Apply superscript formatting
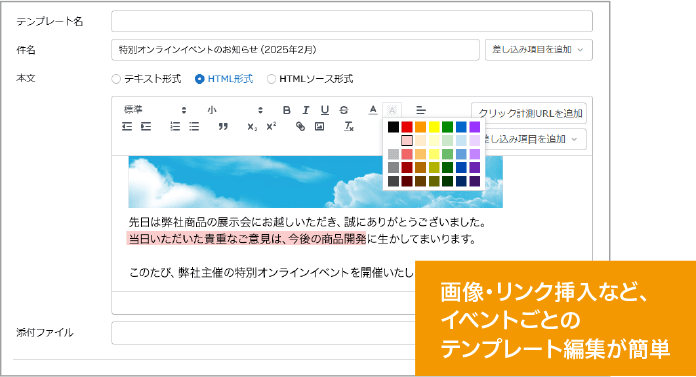 point(271,127)
